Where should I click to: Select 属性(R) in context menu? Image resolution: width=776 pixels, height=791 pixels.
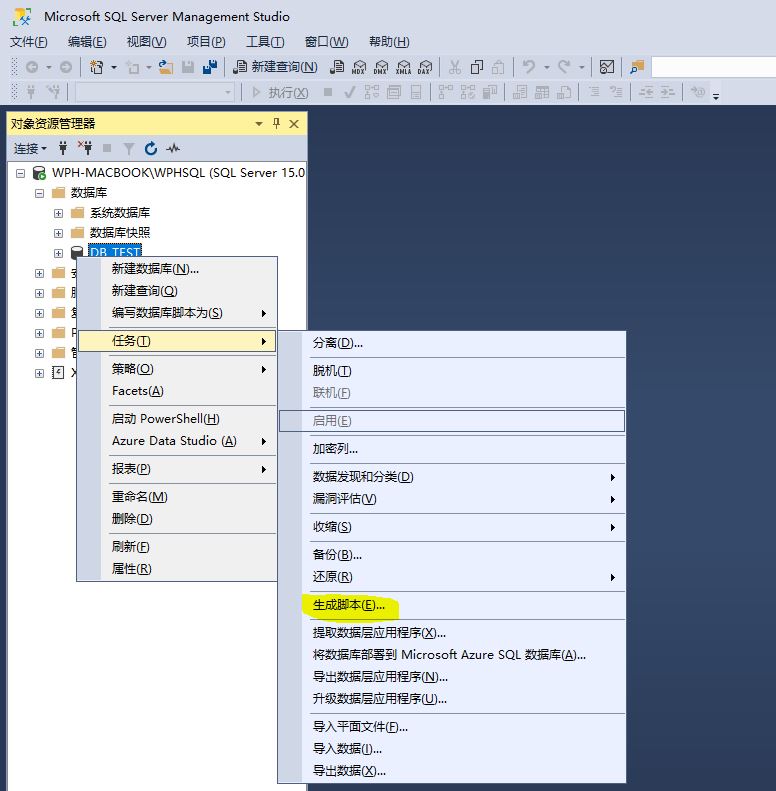coord(178,569)
